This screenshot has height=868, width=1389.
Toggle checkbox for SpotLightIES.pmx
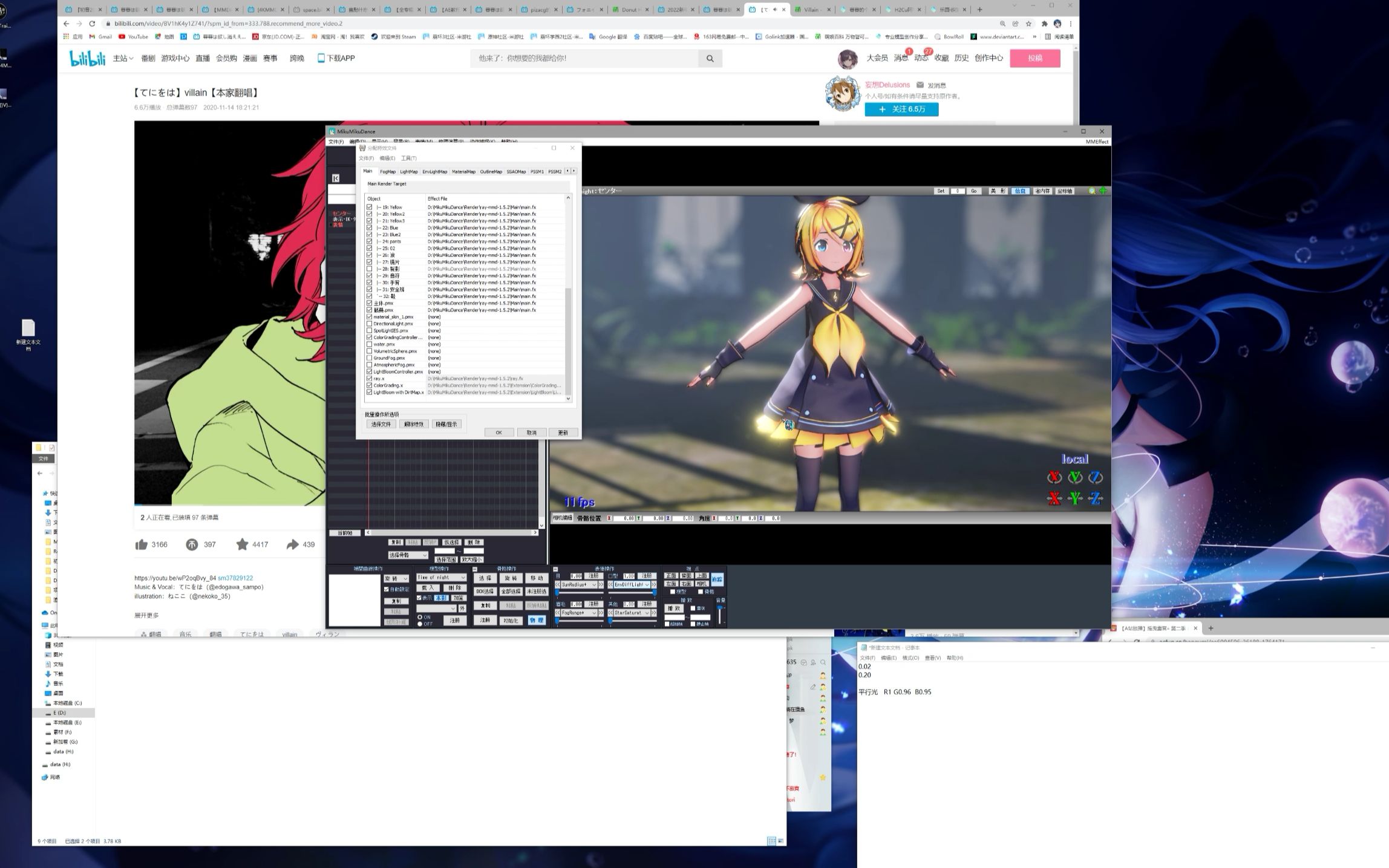tap(370, 331)
